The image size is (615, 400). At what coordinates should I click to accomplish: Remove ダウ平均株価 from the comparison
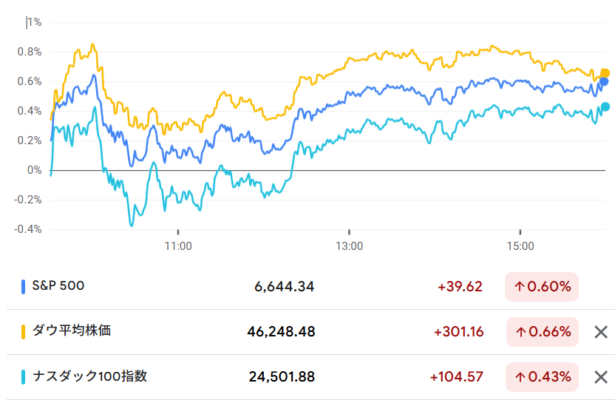[600, 332]
